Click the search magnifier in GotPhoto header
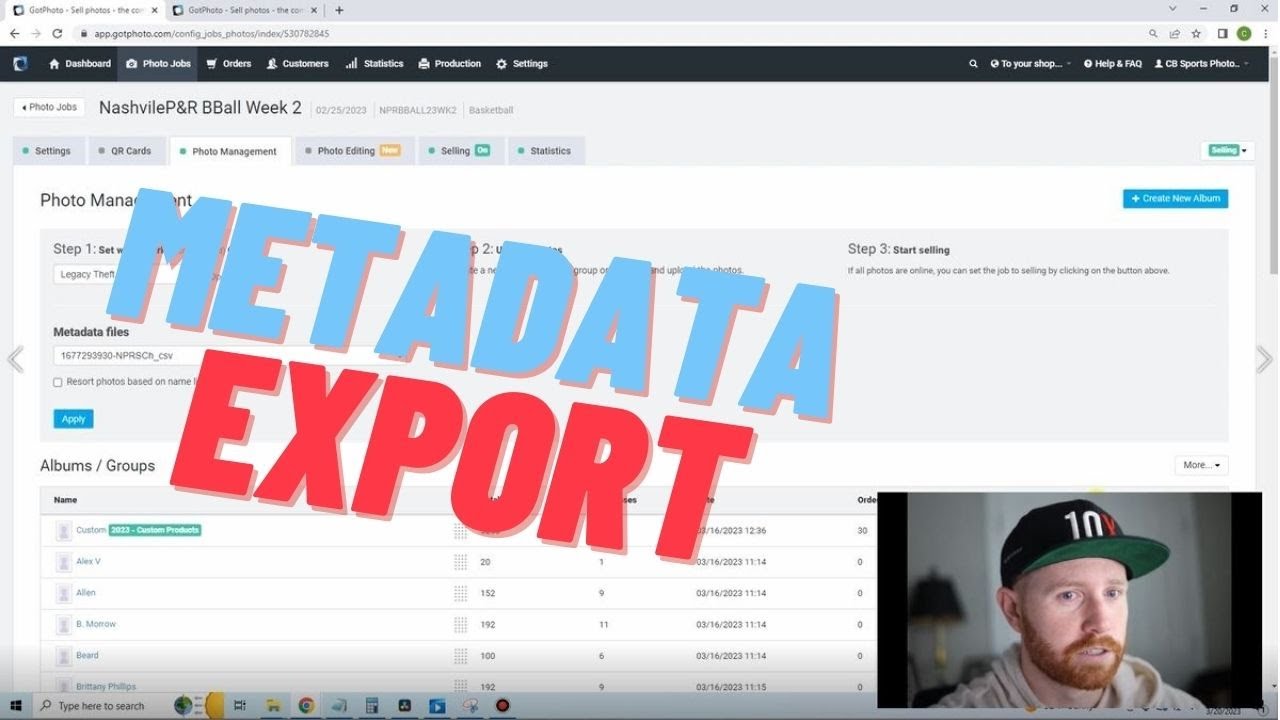The height and width of the screenshot is (720, 1280). 973,64
